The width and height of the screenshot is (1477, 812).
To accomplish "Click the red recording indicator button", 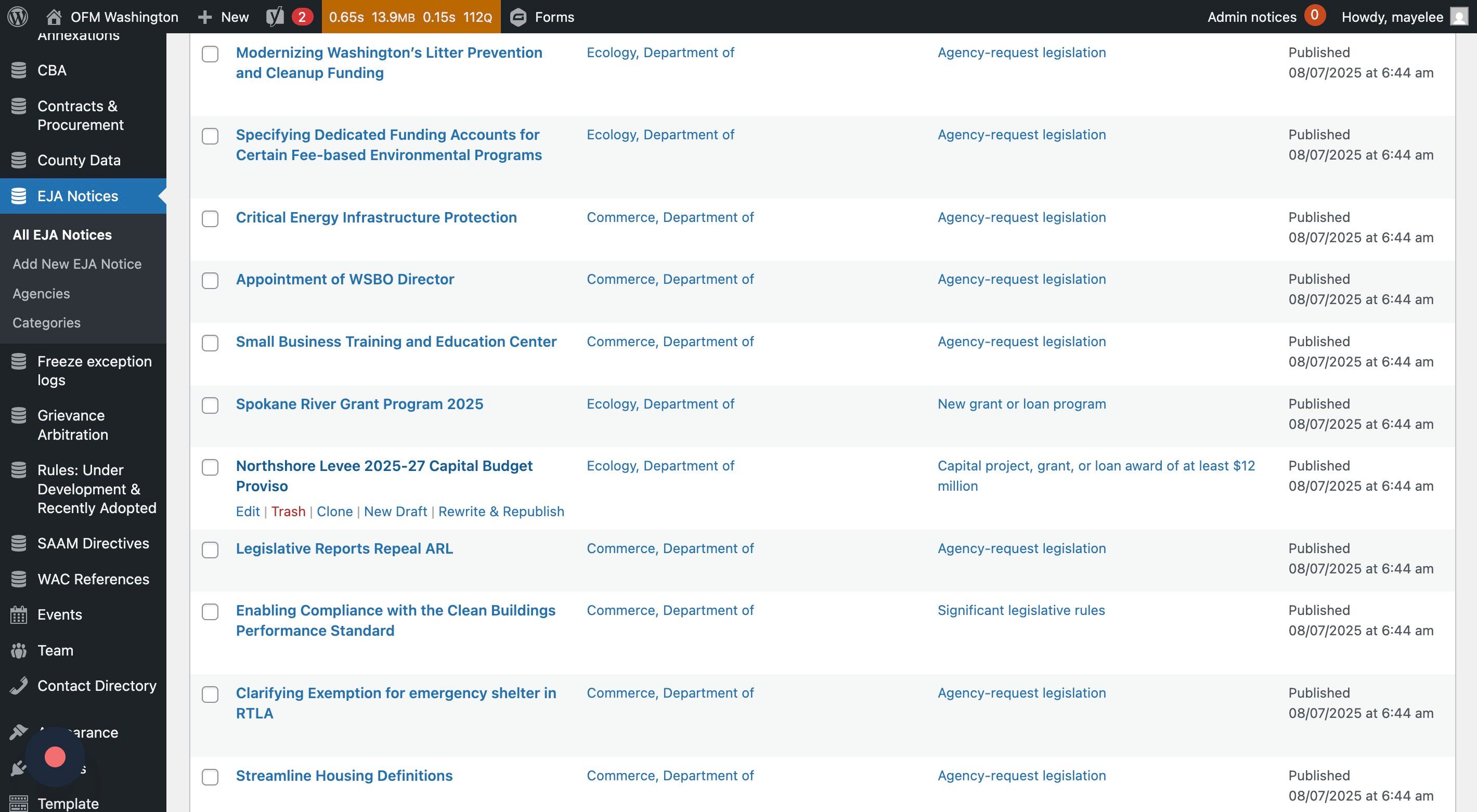I will point(55,757).
